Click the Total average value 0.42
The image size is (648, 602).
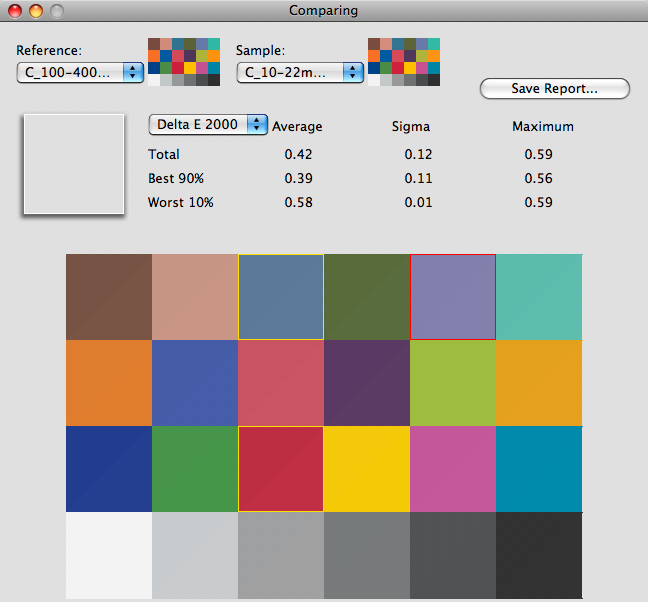[x=298, y=155]
